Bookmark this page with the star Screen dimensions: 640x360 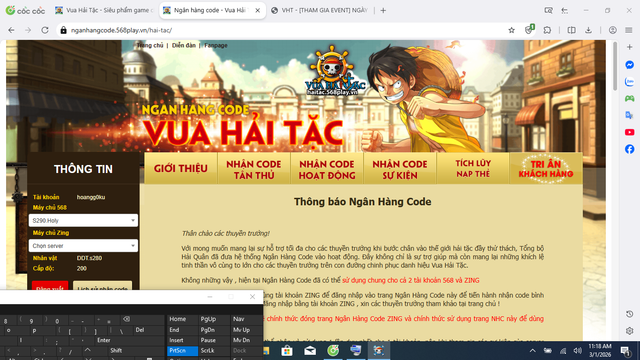tap(511, 30)
